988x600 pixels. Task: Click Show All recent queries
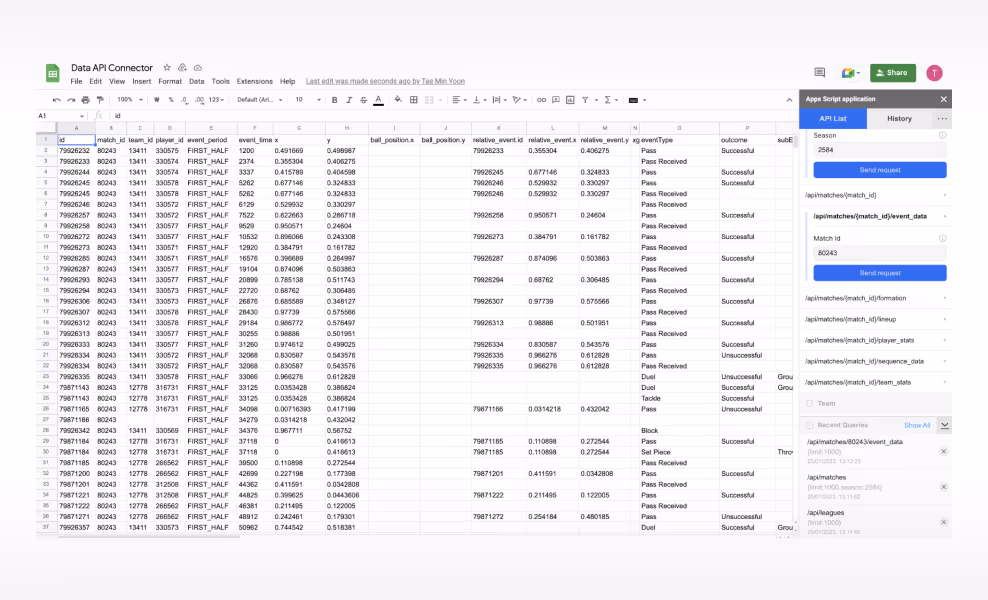coord(917,425)
